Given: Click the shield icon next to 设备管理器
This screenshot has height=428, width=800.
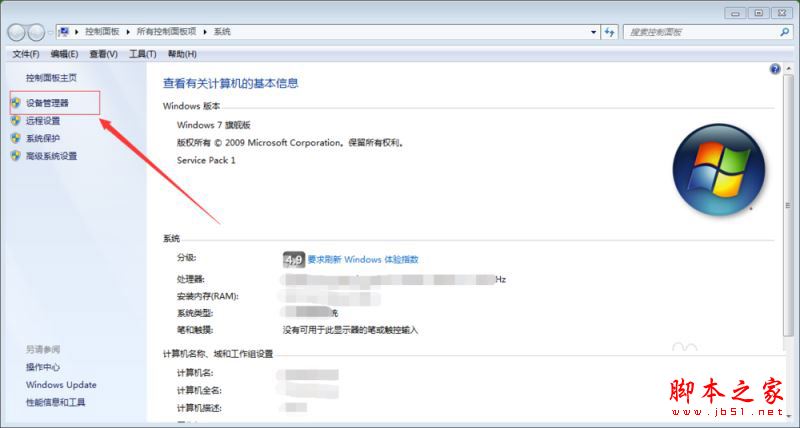Looking at the screenshot, I should (x=16, y=103).
